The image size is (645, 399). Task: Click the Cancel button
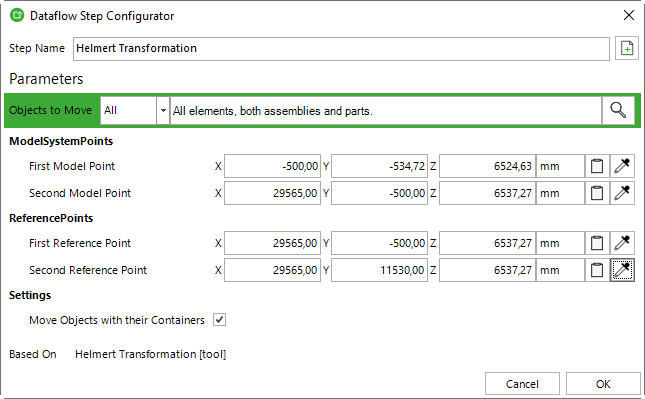[x=522, y=384]
